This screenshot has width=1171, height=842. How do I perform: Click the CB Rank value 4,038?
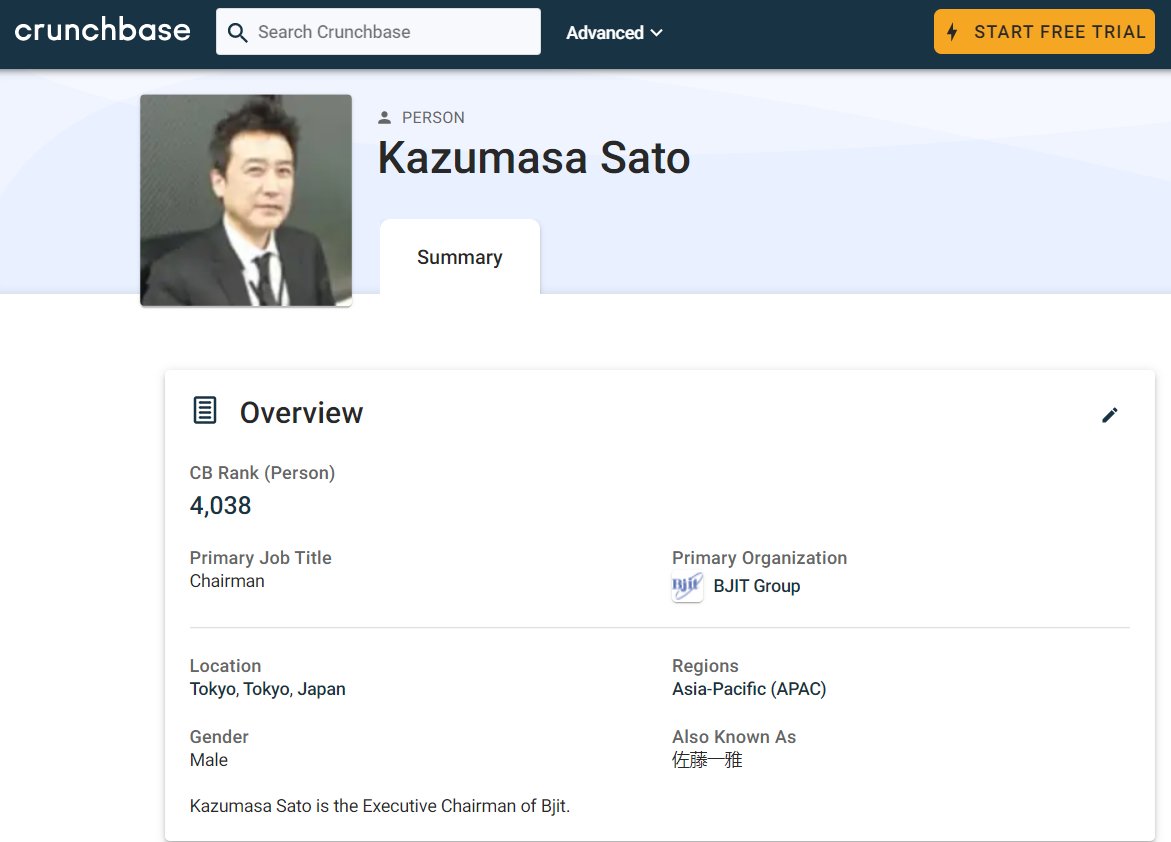click(220, 506)
